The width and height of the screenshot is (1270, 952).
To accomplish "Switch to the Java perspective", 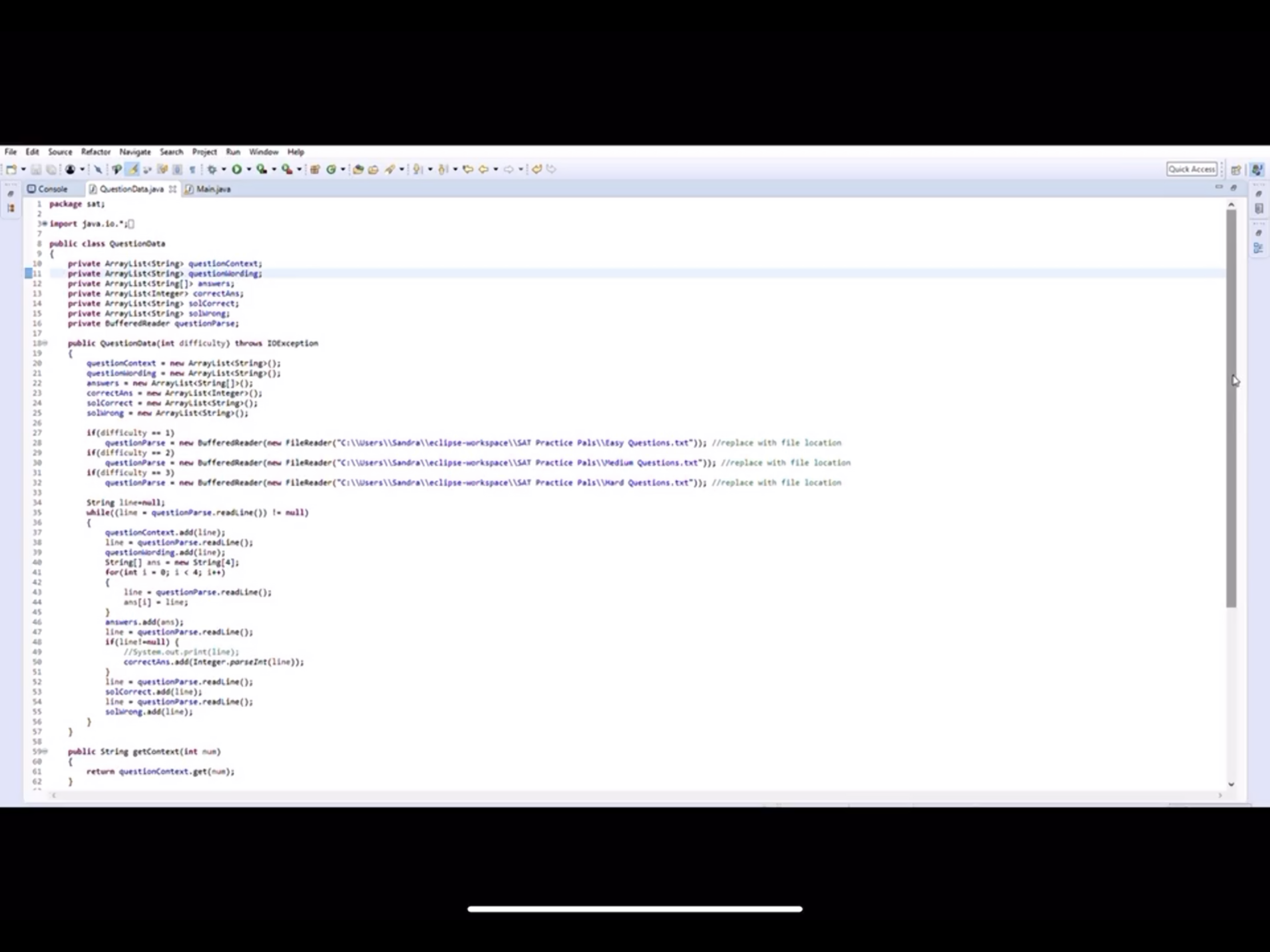I will point(1257,170).
